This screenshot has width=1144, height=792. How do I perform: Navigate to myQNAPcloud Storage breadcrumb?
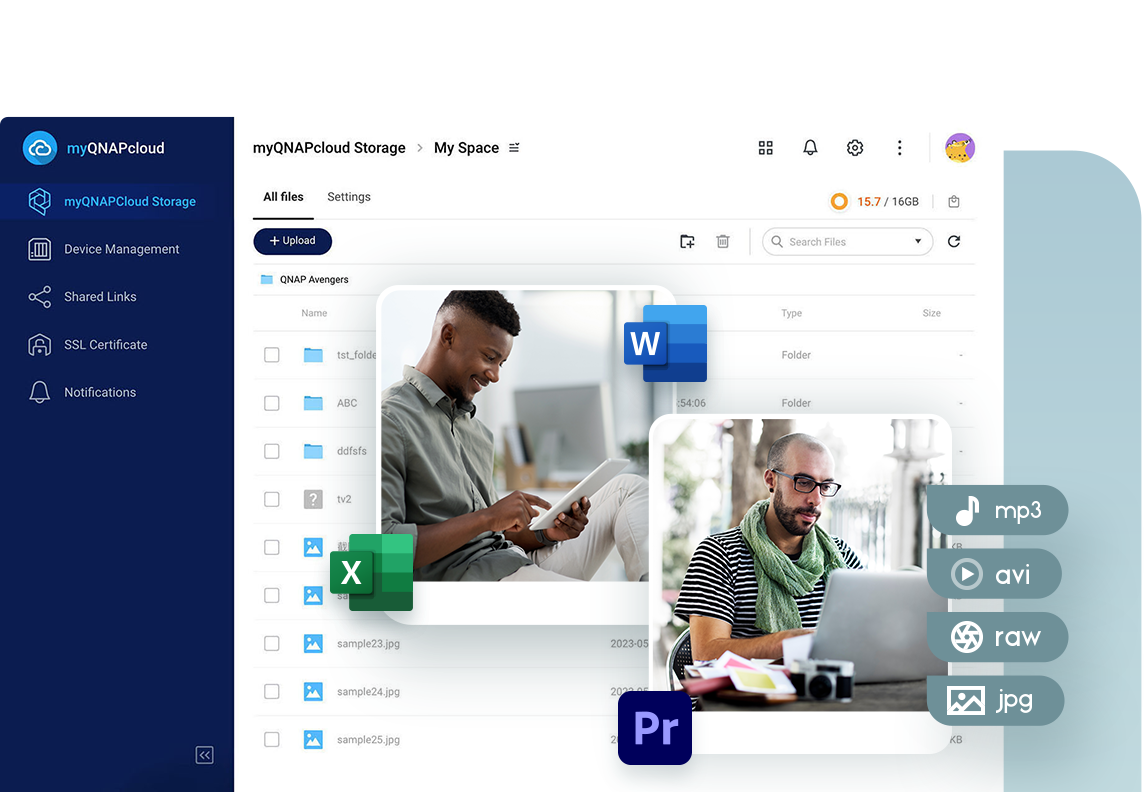coord(329,148)
